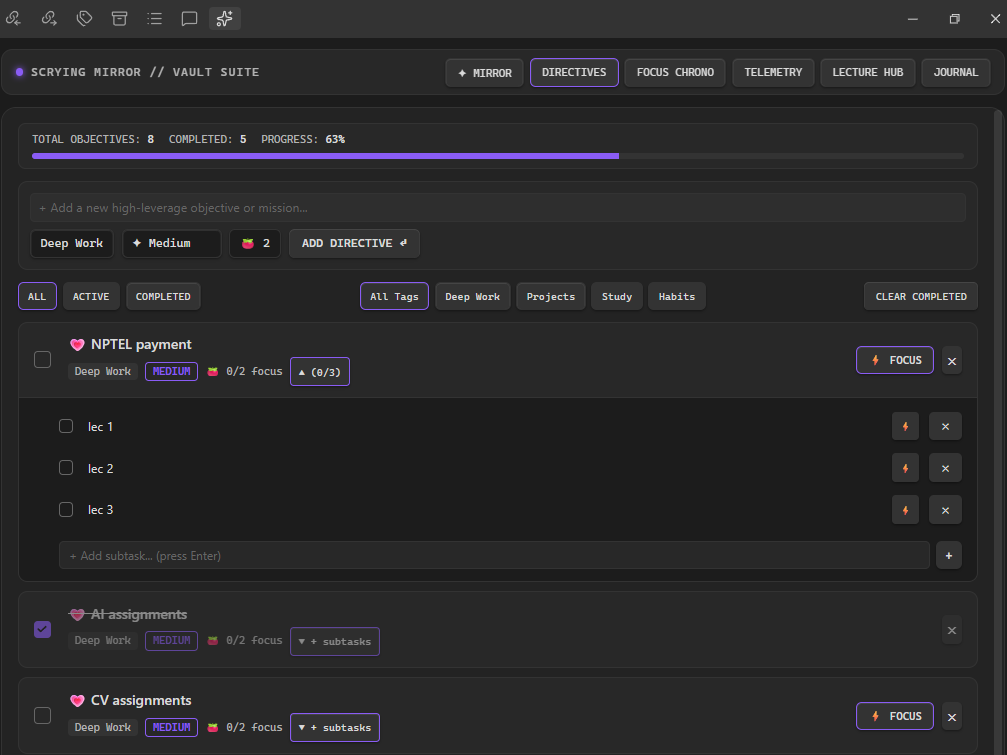
Task: Remove the NPTEL payment directive
Action: [952, 361]
